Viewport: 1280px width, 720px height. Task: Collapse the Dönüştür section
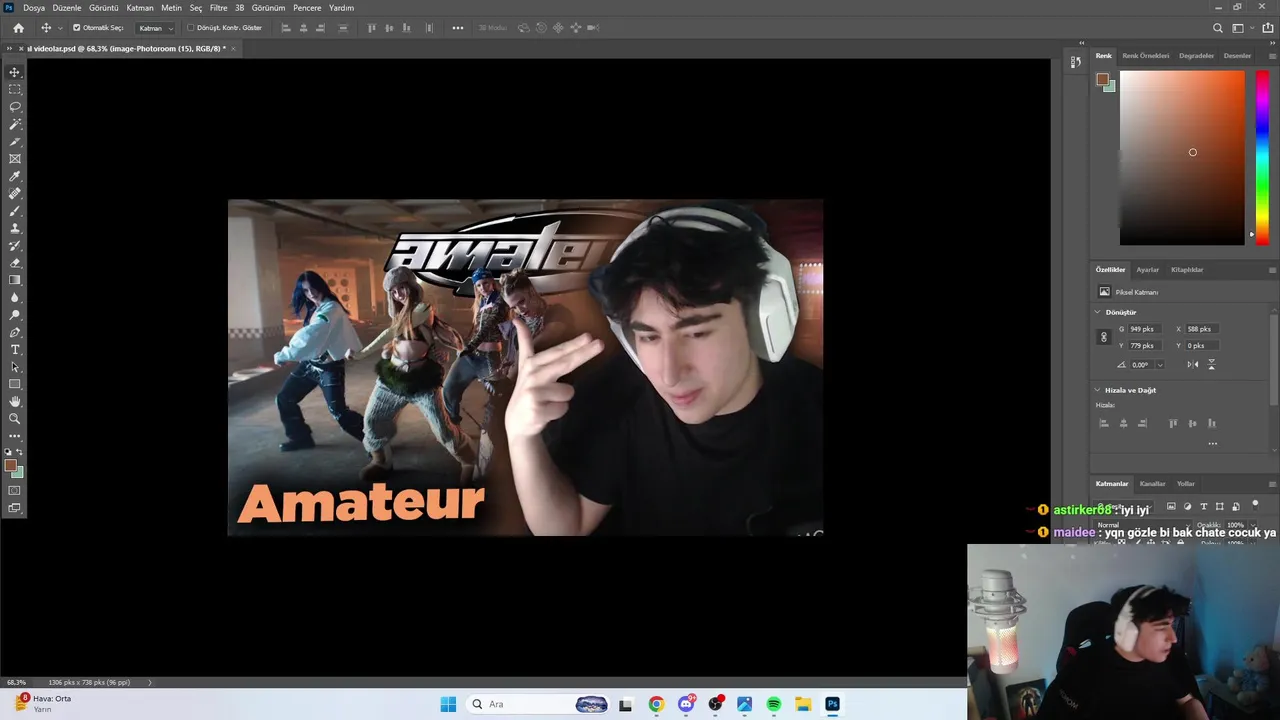coord(1097,312)
